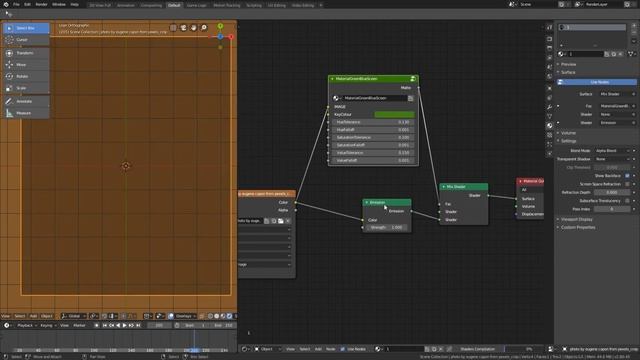The height and width of the screenshot is (360, 640).
Task: Toggle the Show Backface checkbox
Action: point(627,176)
